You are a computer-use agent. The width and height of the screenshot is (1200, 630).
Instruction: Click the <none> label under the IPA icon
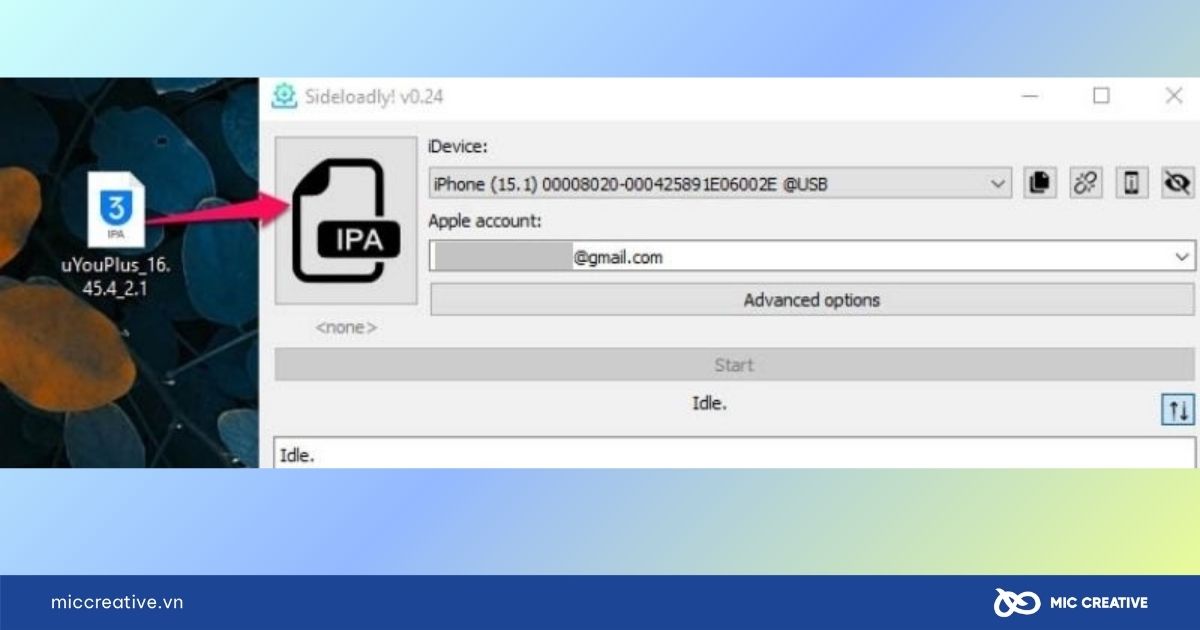tap(345, 327)
